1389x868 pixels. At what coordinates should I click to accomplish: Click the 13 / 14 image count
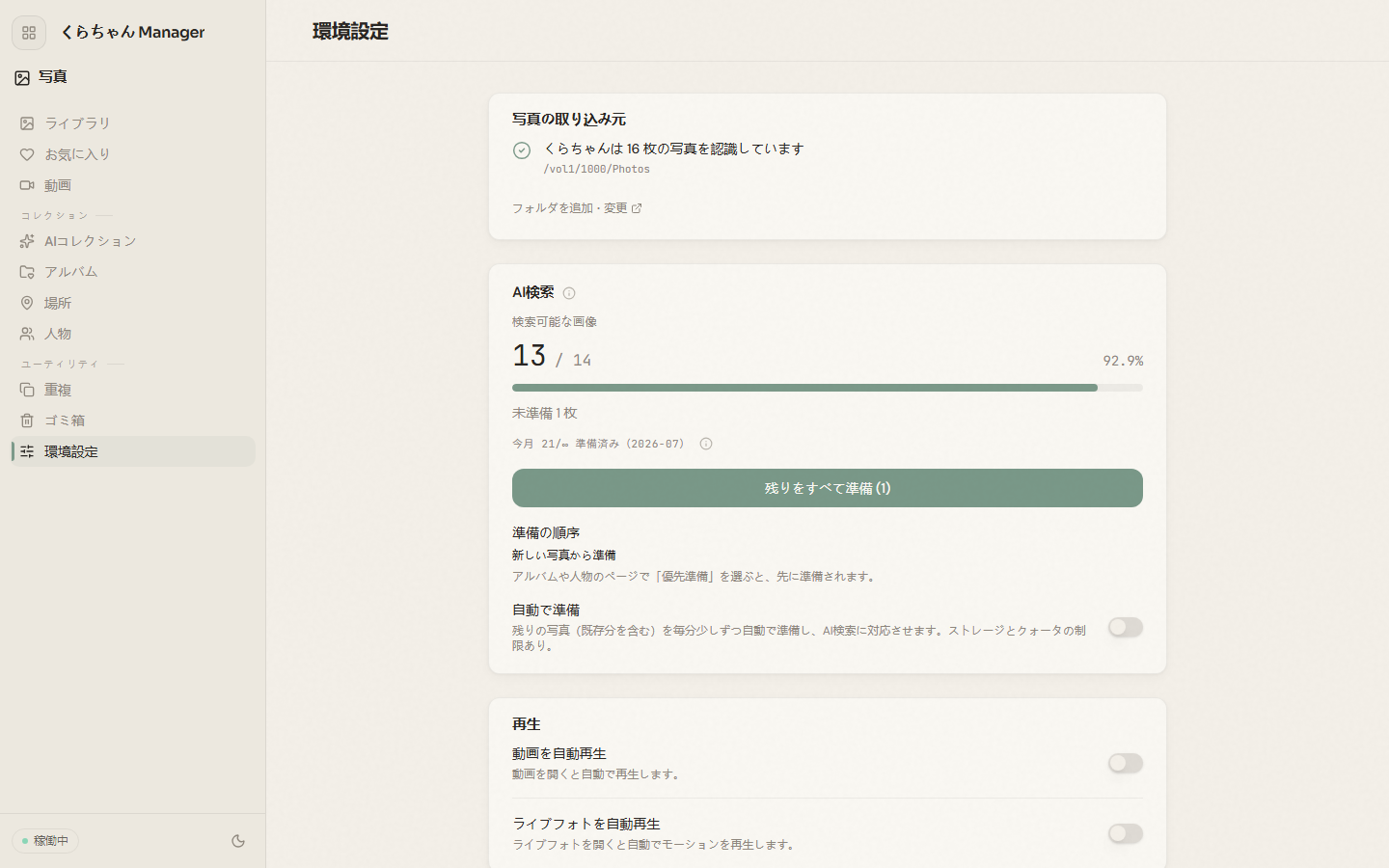tap(552, 356)
